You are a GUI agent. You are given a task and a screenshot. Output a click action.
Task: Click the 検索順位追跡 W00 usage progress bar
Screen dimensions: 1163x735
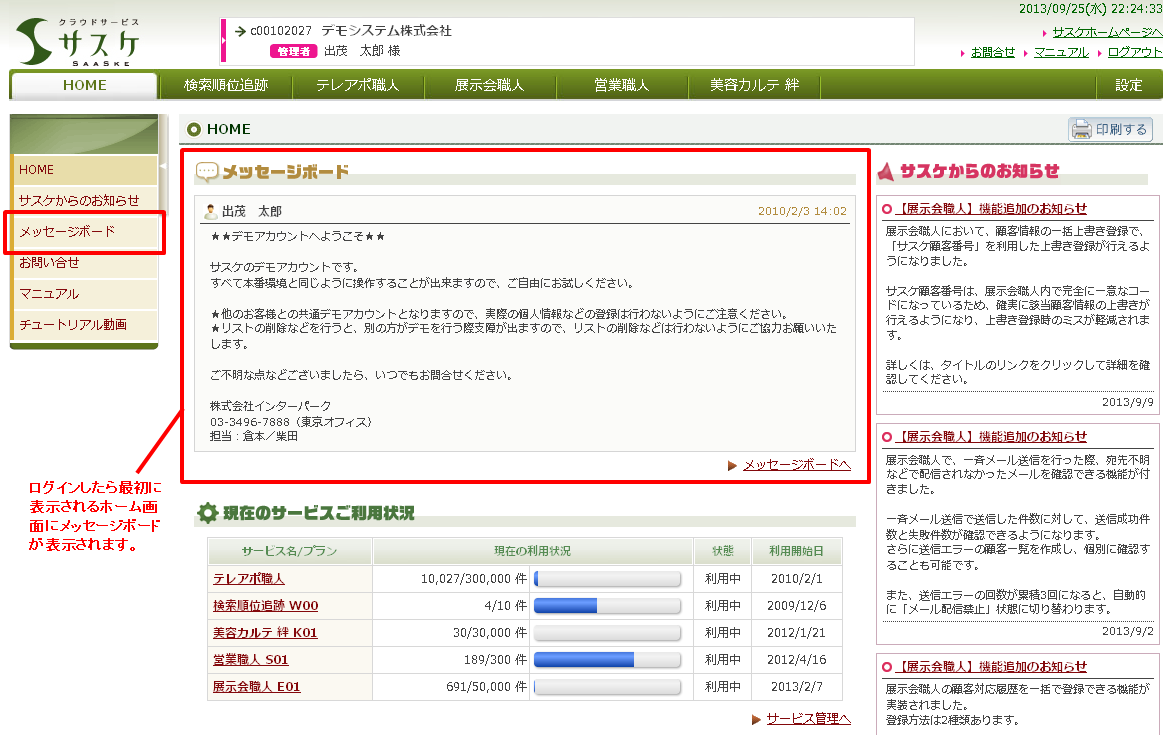pos(607,606)
